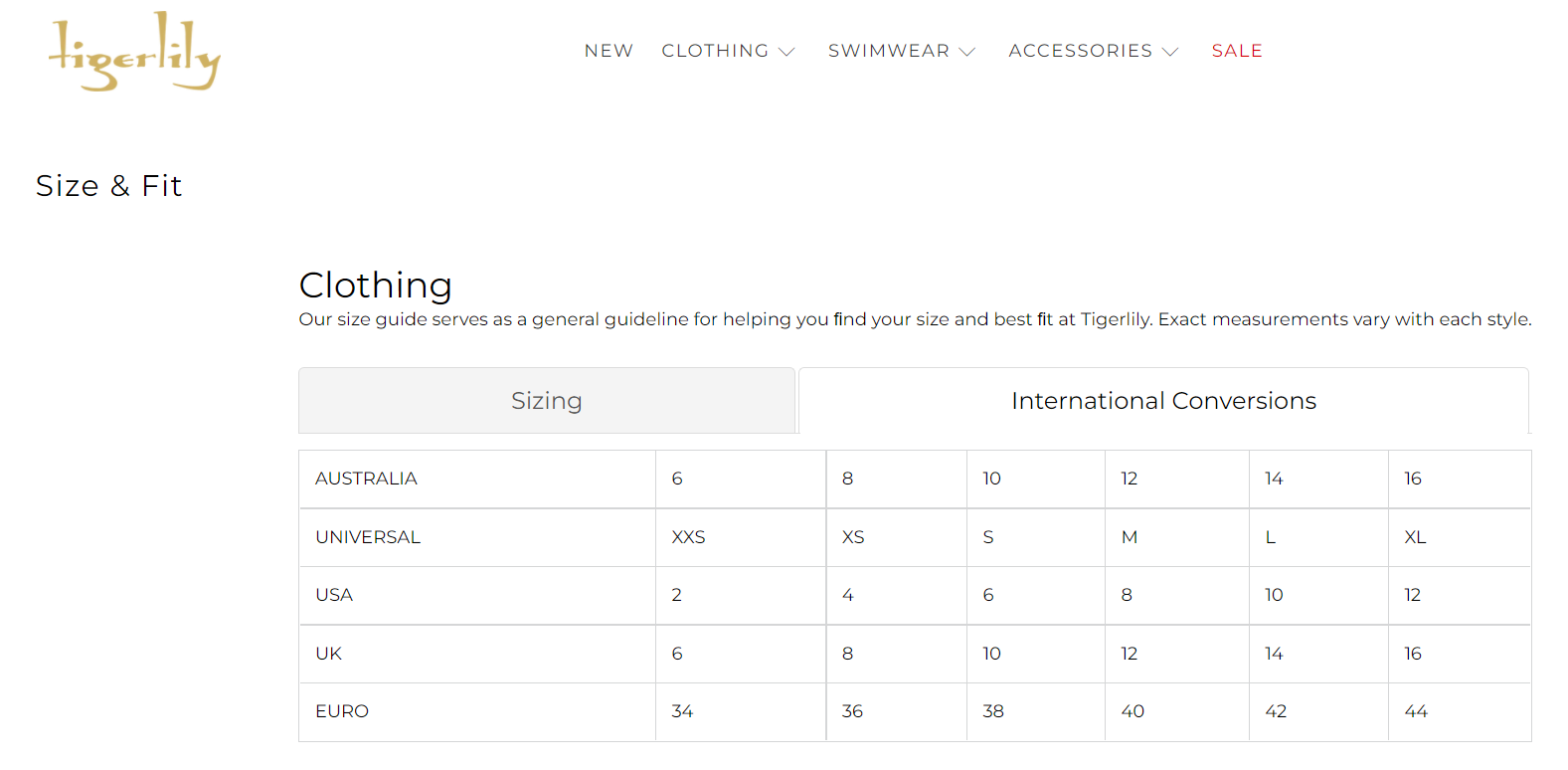Click the EURO row label
This screenshot has width=1568, height=770.
(x=342, y=711)
